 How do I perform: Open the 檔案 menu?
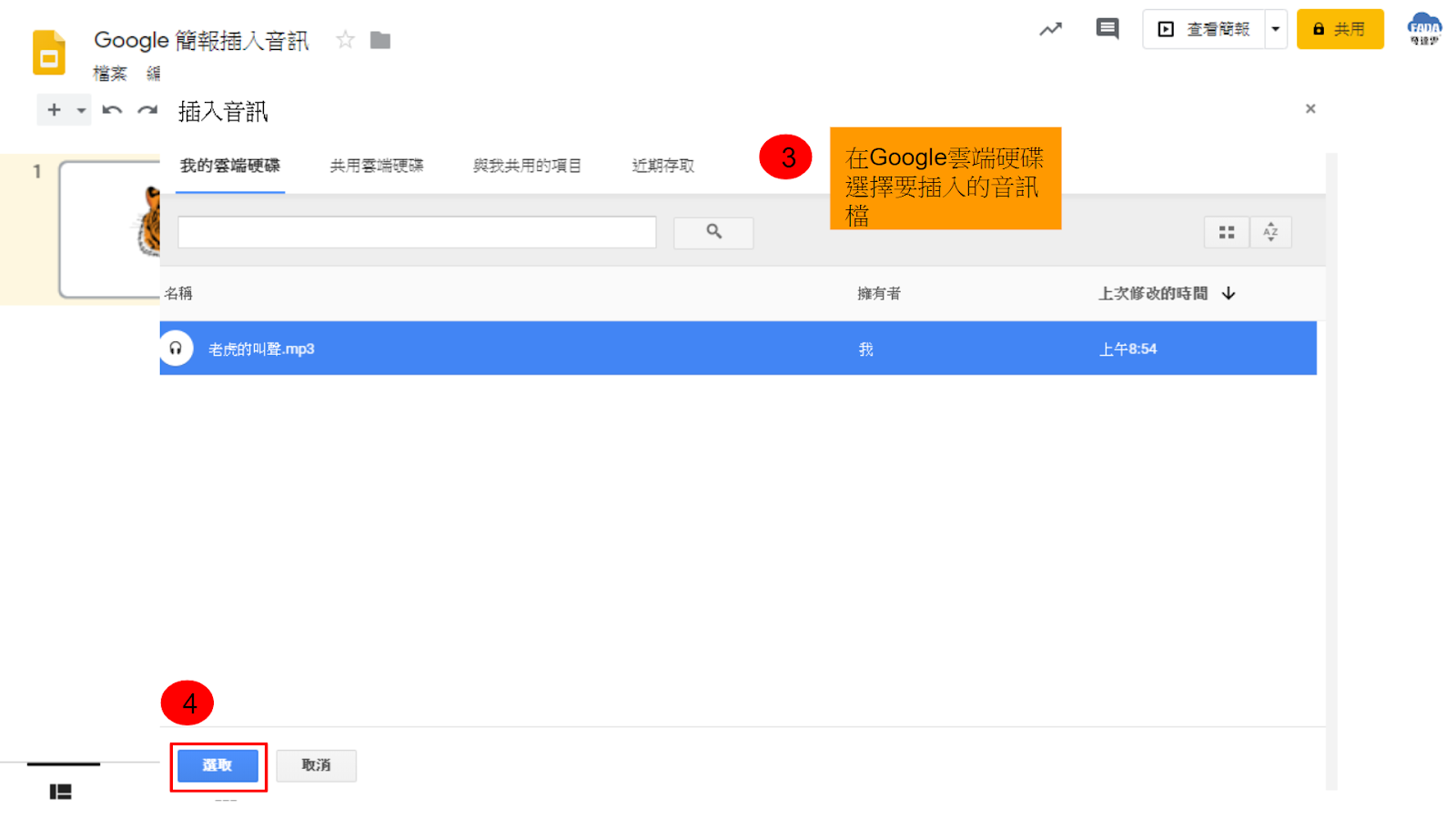coord(110,74)
